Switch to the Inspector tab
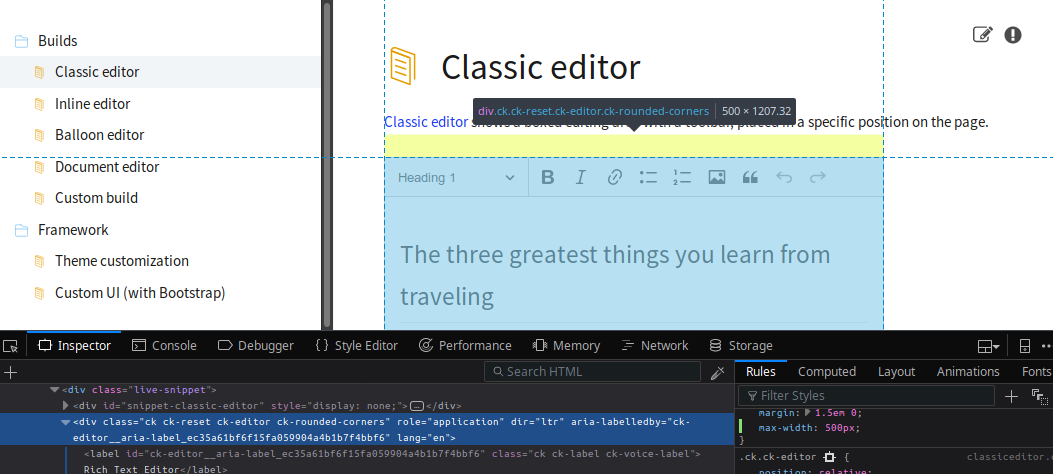1053x474 pixels. coord(75,346)
